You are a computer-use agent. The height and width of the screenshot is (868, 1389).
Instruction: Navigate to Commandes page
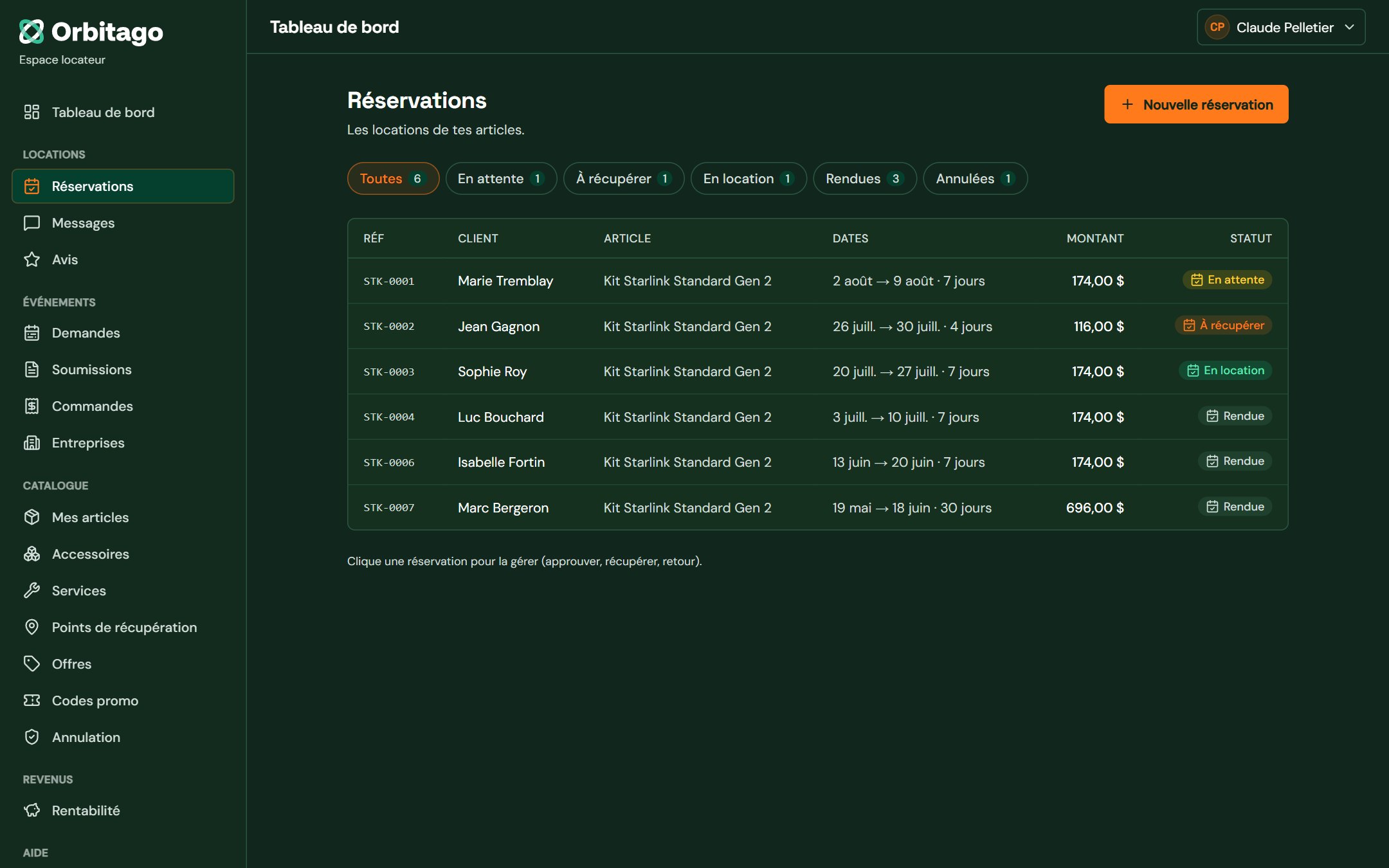[x=123, y=406]
